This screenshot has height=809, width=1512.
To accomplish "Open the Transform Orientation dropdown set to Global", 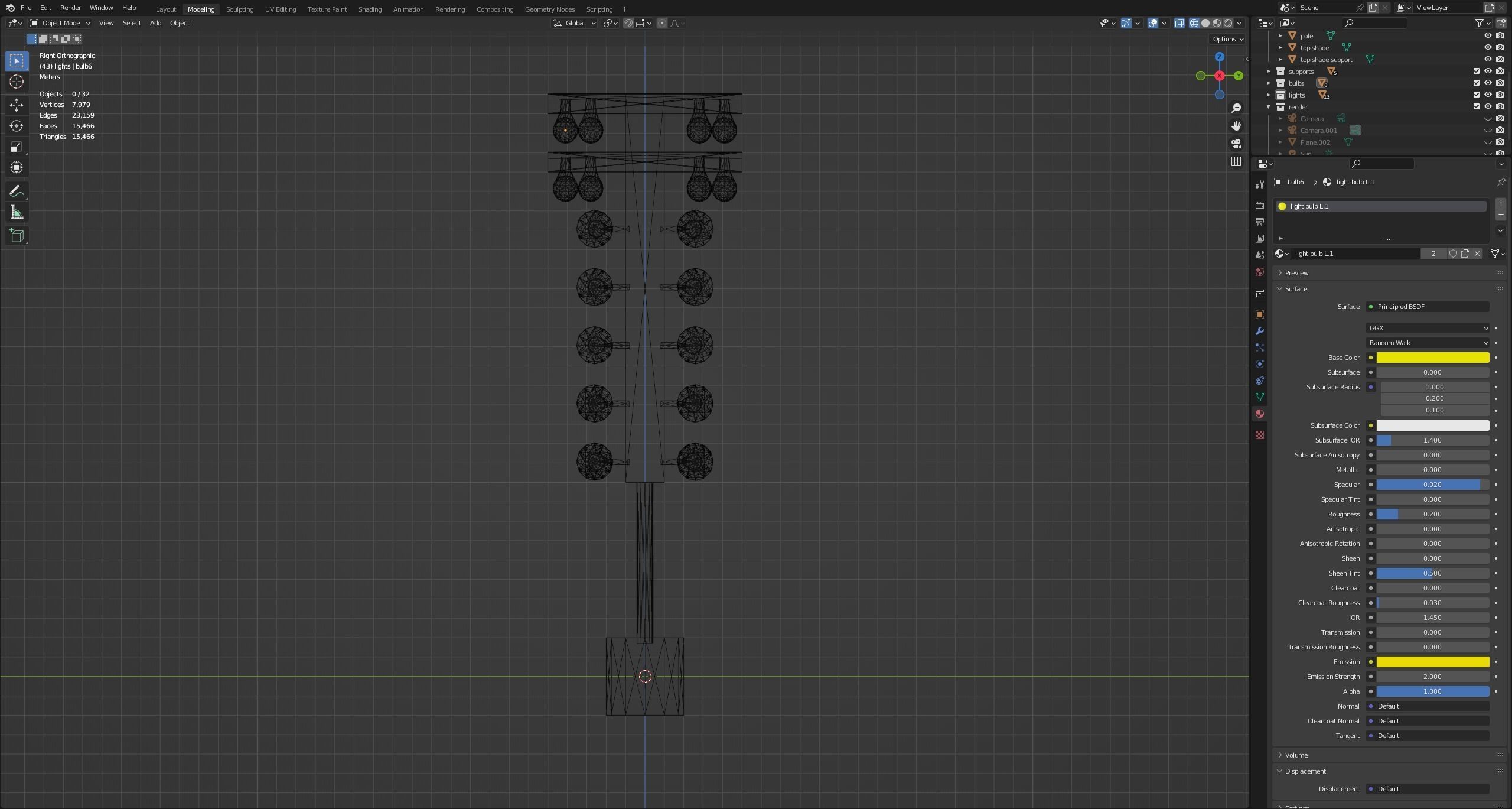I will click(574, 23).
